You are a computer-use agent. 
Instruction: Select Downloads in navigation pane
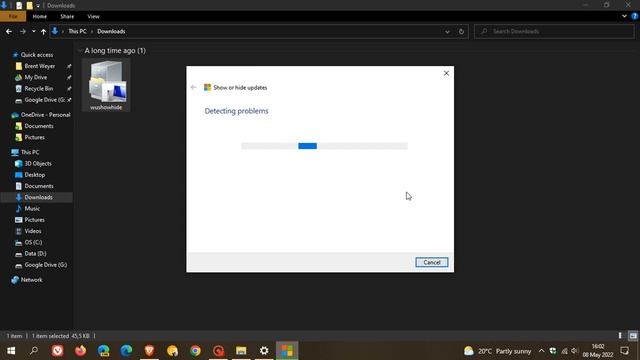38,197
